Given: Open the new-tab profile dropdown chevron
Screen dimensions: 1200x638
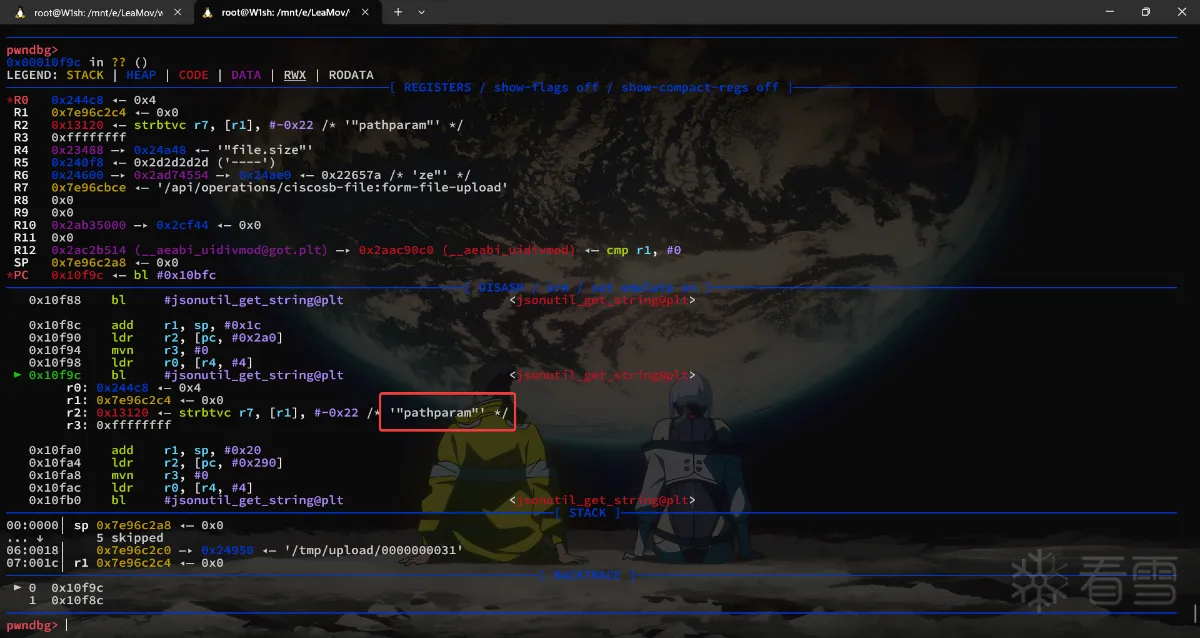Looking at the screenshot, I should (x=421, y=12).
